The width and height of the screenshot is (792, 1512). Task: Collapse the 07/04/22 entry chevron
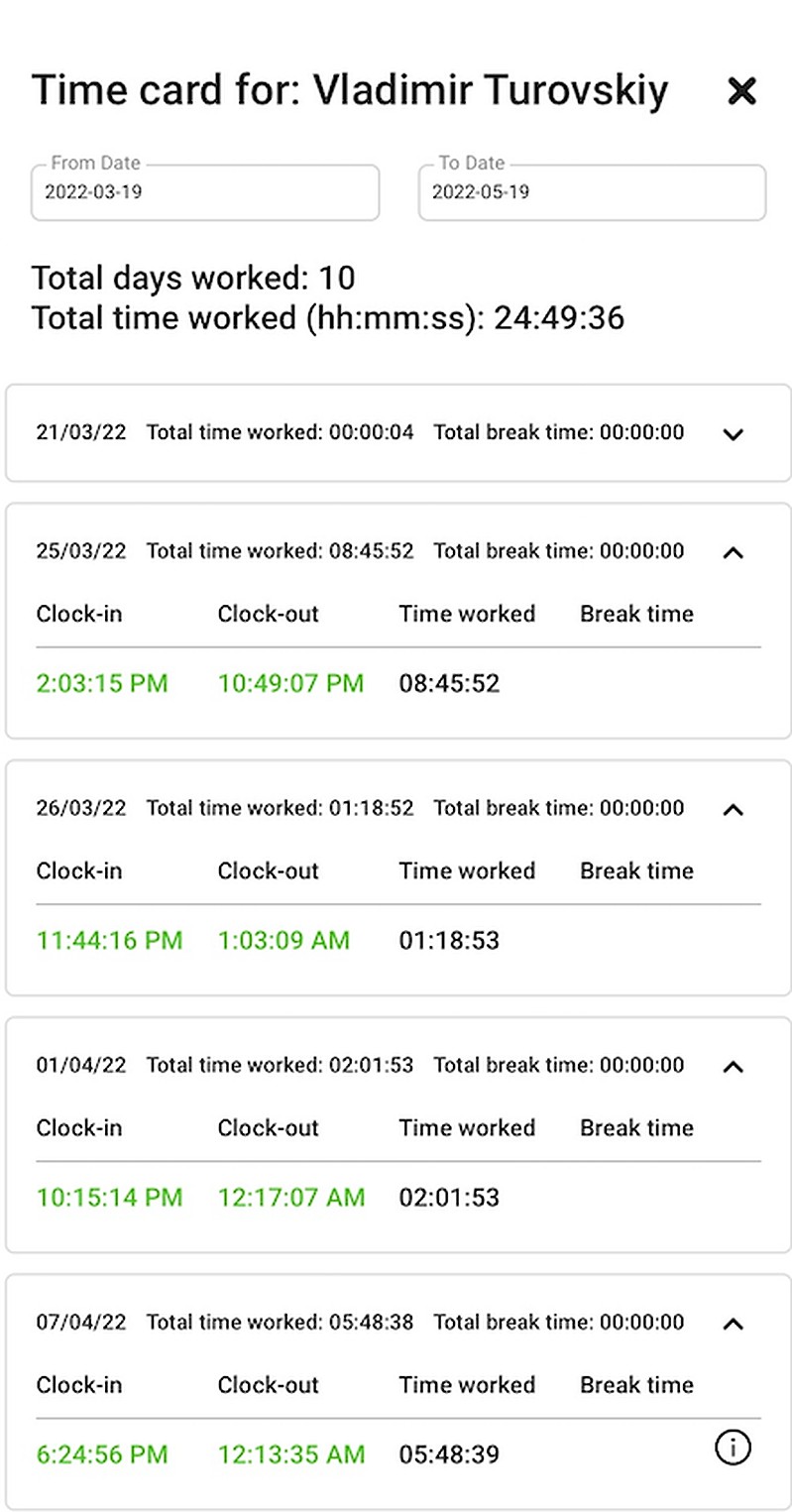tap(733, 1323)
